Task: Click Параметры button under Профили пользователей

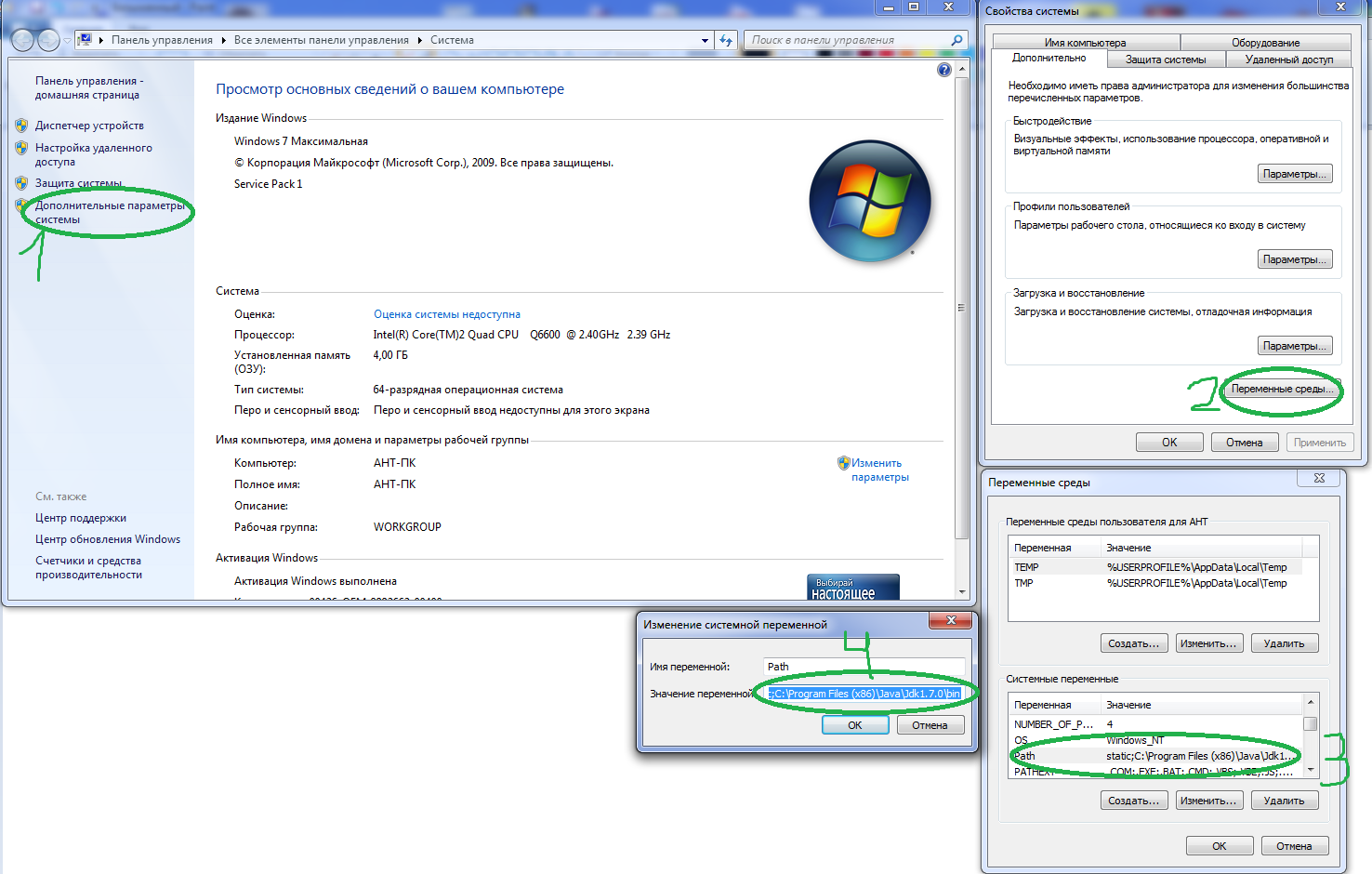Action: [x=1296, y=259]
